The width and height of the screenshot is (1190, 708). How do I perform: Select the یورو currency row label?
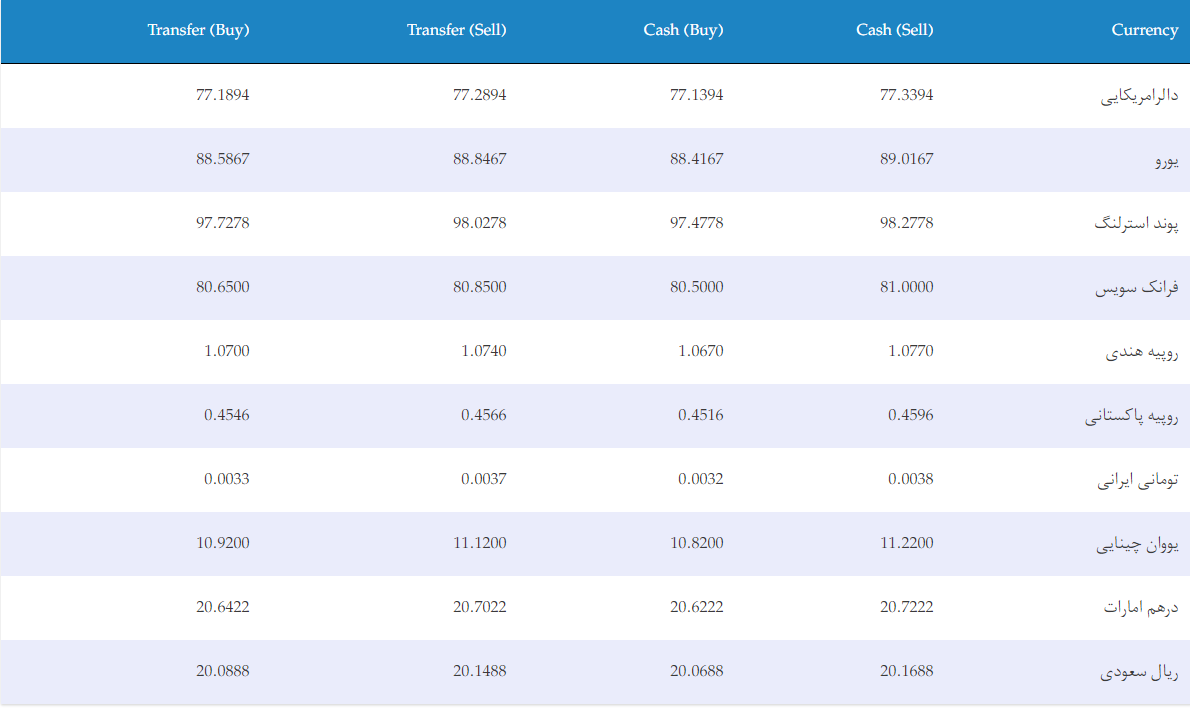(1166, 160)
